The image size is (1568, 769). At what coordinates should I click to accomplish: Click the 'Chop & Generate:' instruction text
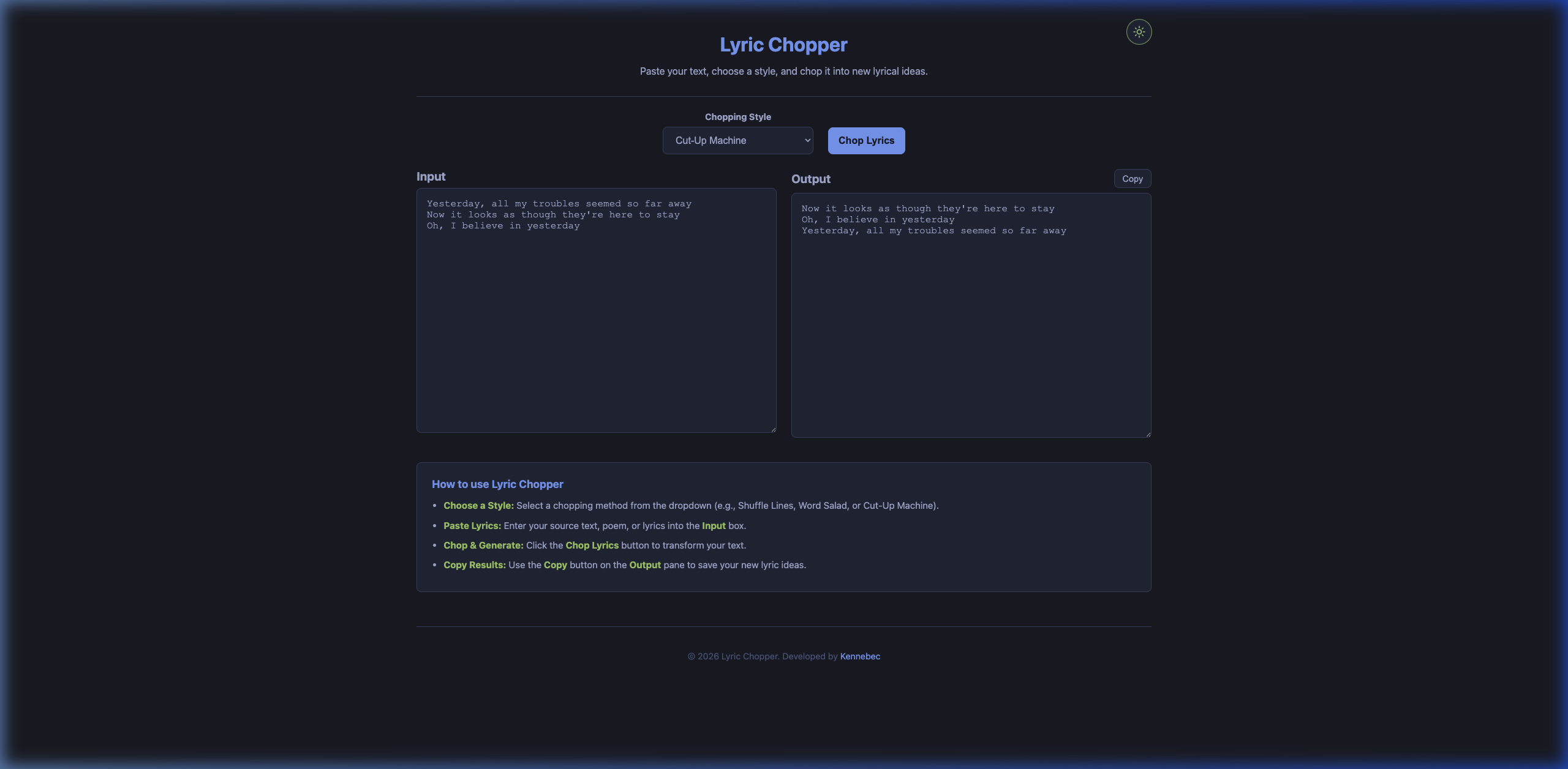(x=483, y=546)
